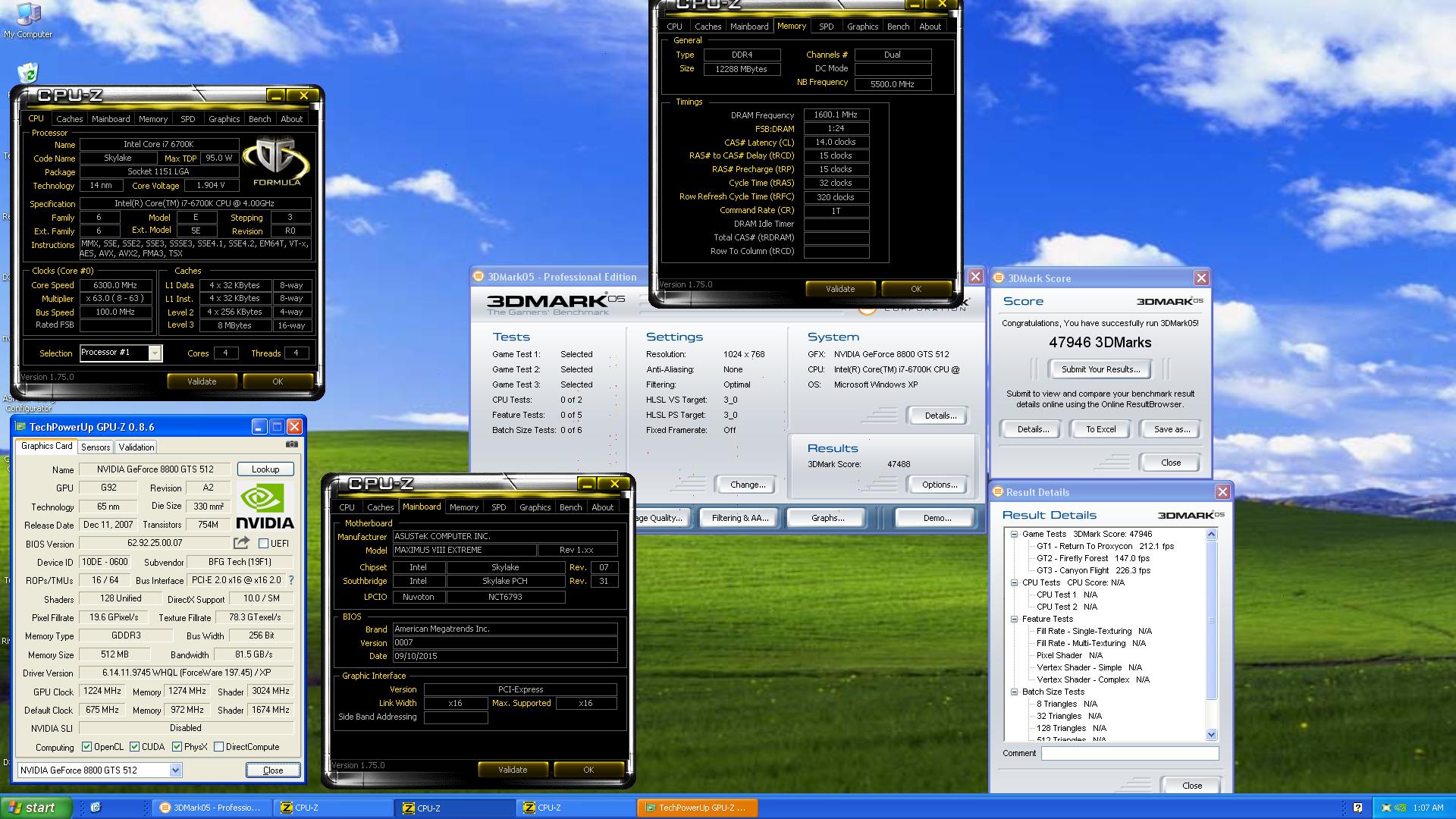Toggle the PhysX checkbox
Image resolution: width=1456 pixels, height=819 pixels.
click(x=177, y=747)
